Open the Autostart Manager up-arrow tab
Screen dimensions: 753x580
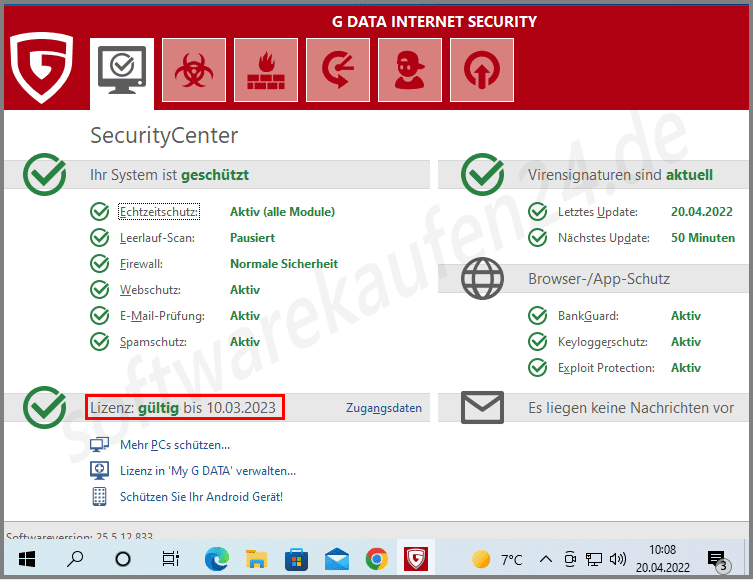[x=481, y=70]
